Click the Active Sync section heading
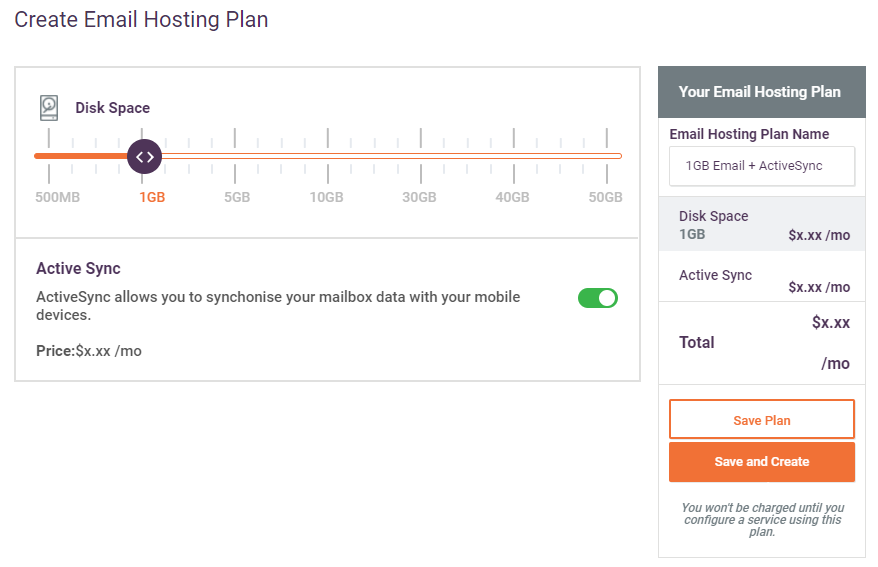 (78, 268)
